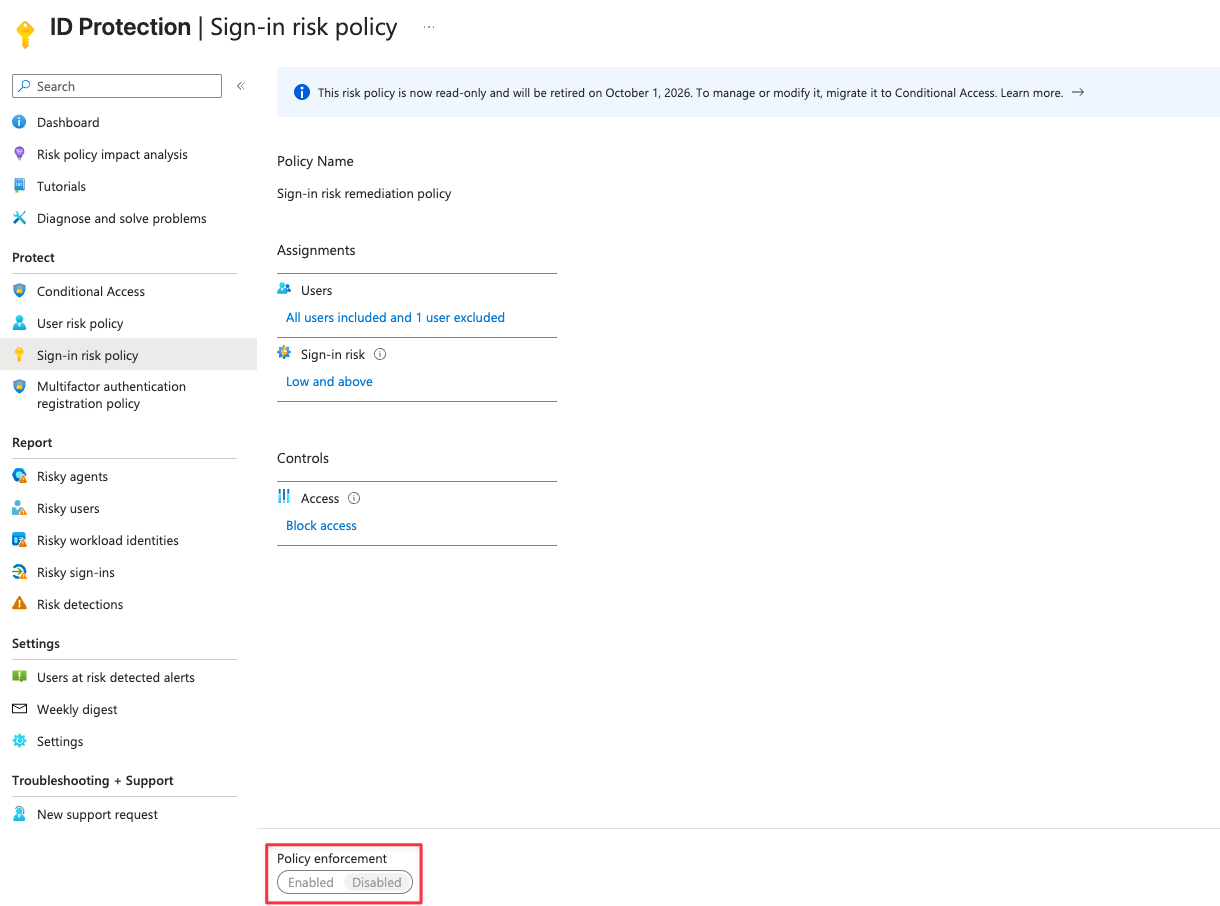Screen dimensions: 1220x906
Task: Click the Weekly digest envelope icon
Action: (x=19, y=709)
